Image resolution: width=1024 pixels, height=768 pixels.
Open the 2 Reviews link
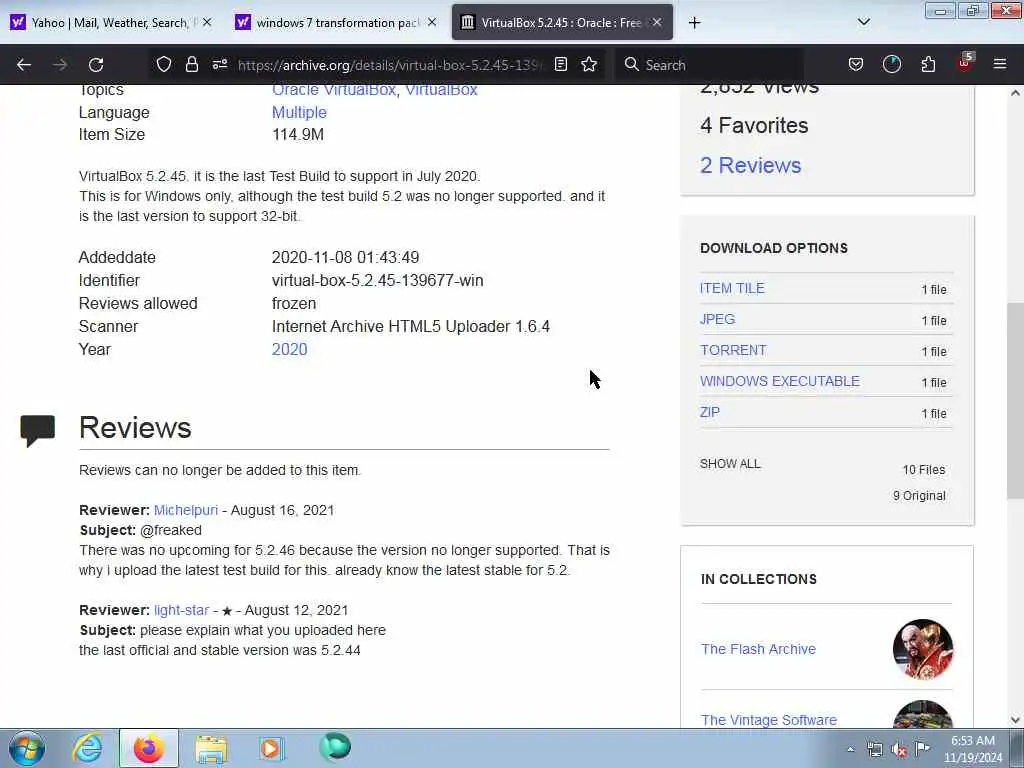tap(750, 165)
